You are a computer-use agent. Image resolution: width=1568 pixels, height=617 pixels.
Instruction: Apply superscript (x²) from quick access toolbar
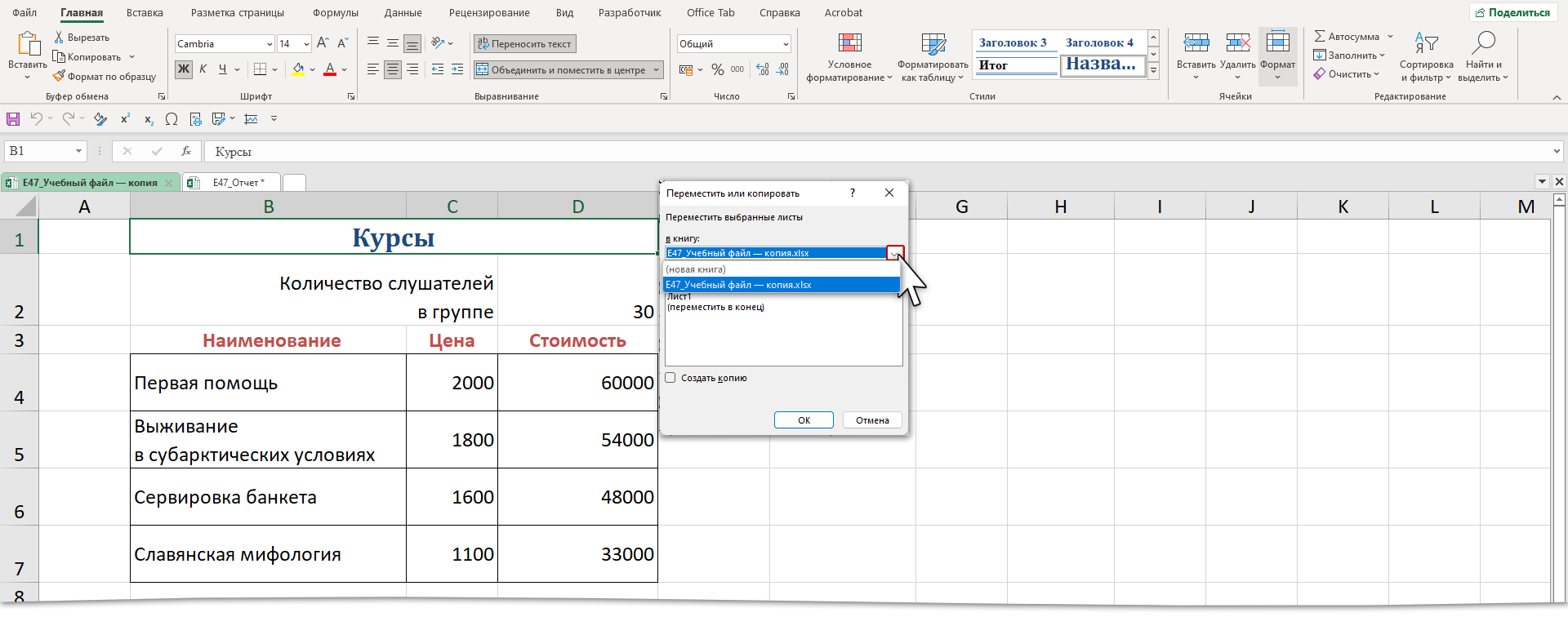click(125, 119)
